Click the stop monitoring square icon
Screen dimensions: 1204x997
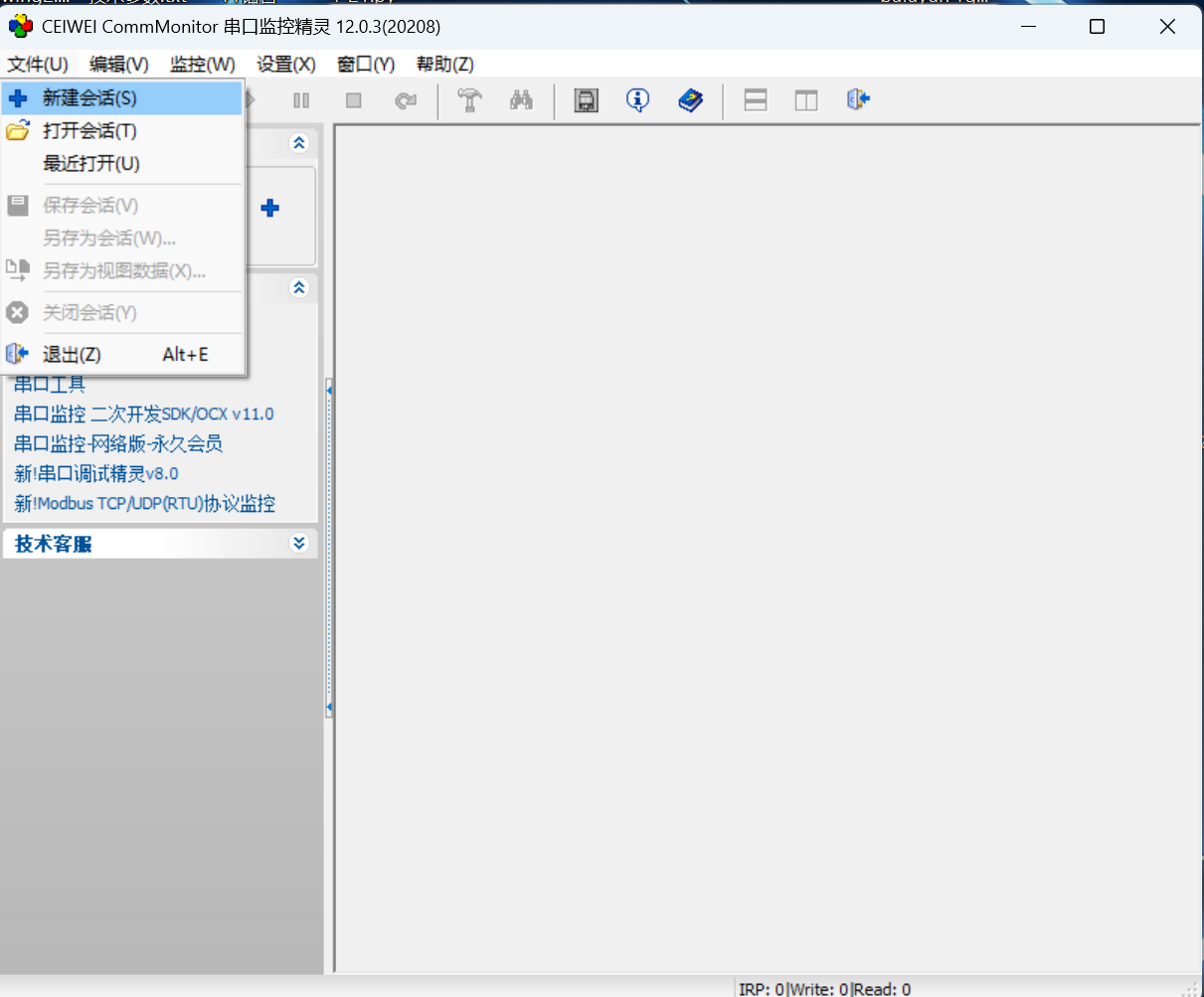(x=353, y=100)
